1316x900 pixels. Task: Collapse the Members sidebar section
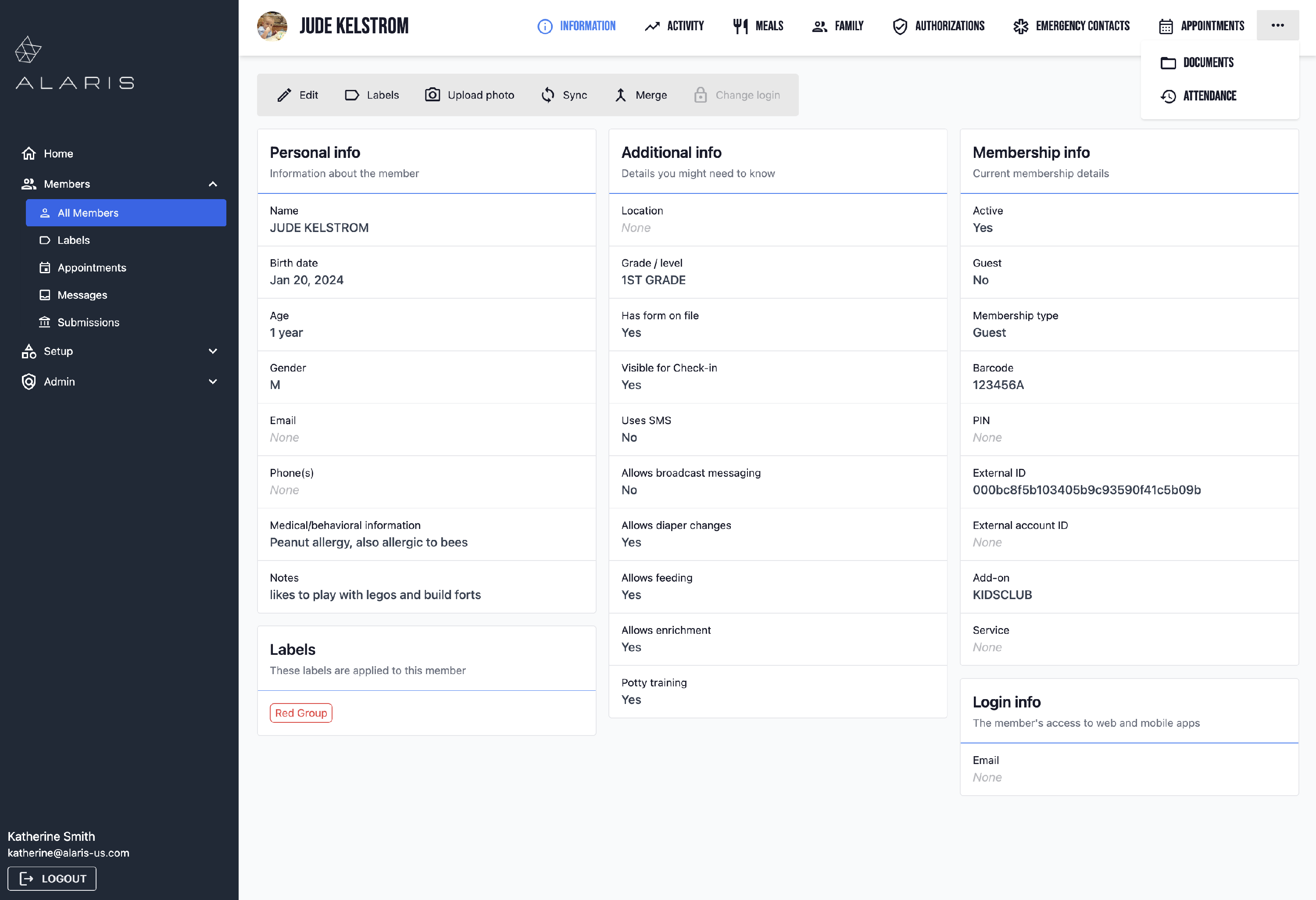point(213,184)
